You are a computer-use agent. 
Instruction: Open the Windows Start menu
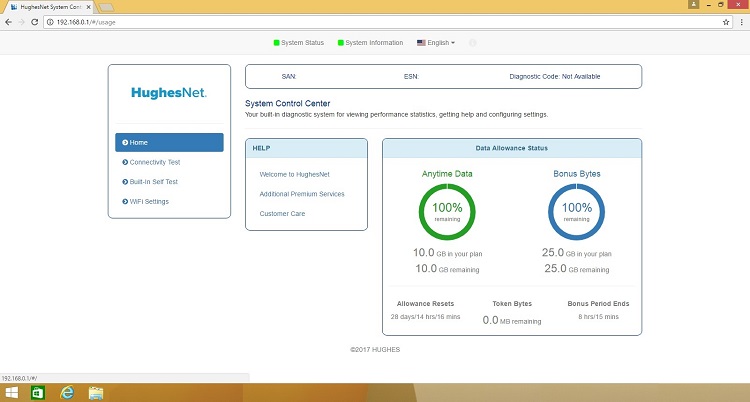click(11, 393)
